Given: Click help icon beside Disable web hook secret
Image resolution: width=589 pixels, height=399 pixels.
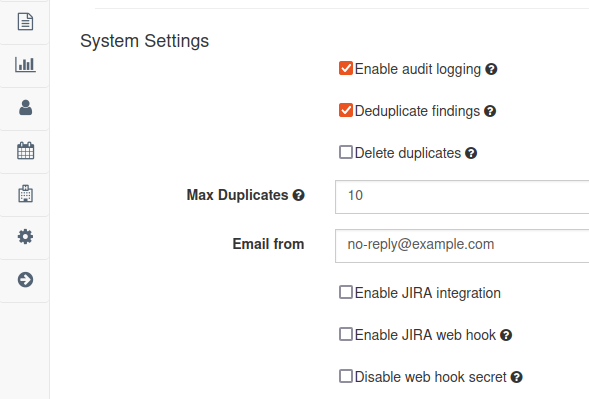Looking at the screenshot, I should [517, 377].
